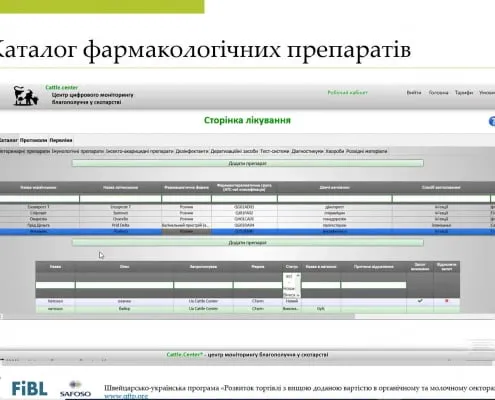Click the Cattle Center cow logo
Image resolution: width=495 pixels, height=400 pixels.
click(26, 95)
